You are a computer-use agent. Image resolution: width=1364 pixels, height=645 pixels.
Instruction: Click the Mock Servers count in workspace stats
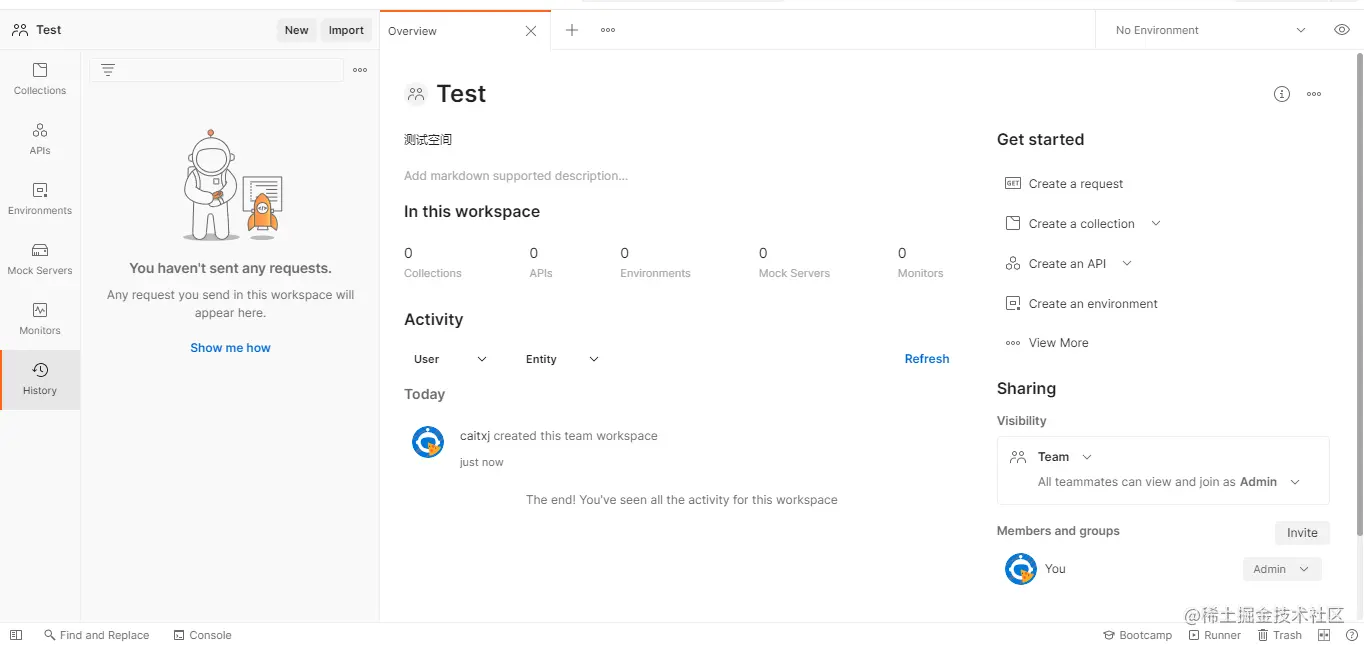click(794, 262)
